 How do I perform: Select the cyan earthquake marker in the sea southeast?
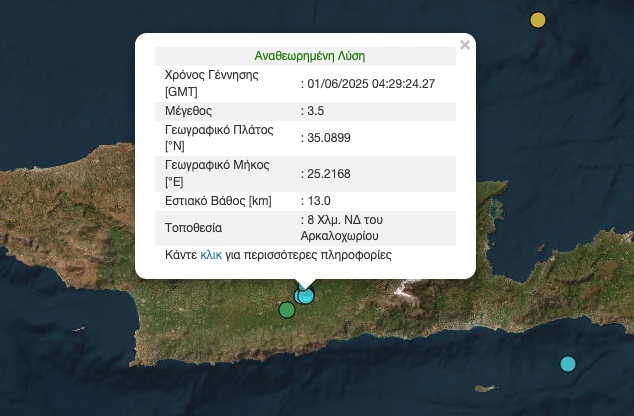click(568, 364)
